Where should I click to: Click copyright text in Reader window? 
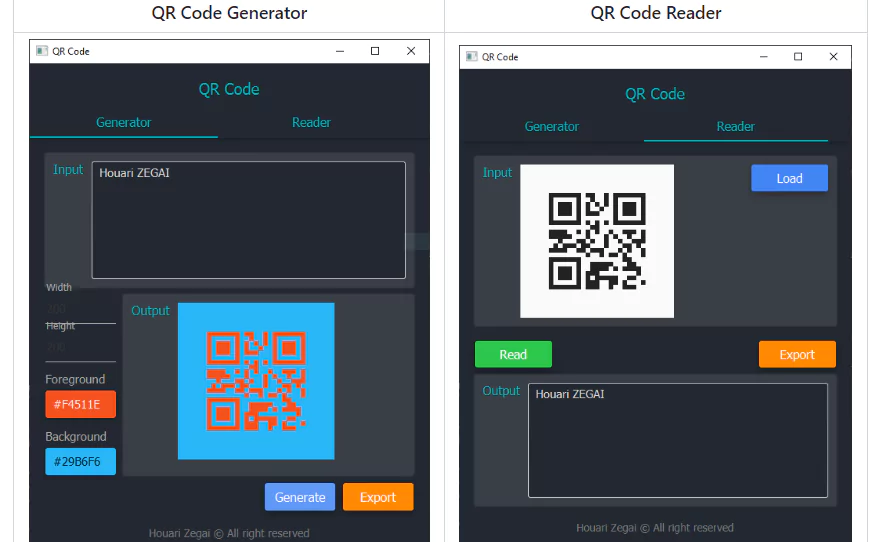[x=655, y=528]
